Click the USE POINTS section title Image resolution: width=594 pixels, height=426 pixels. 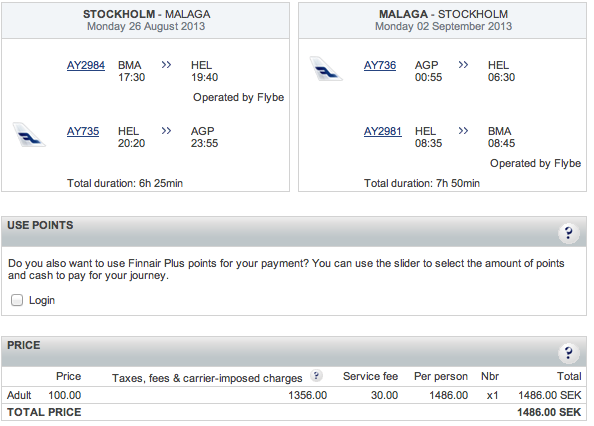pyautogui.click(x=40, y=225)
